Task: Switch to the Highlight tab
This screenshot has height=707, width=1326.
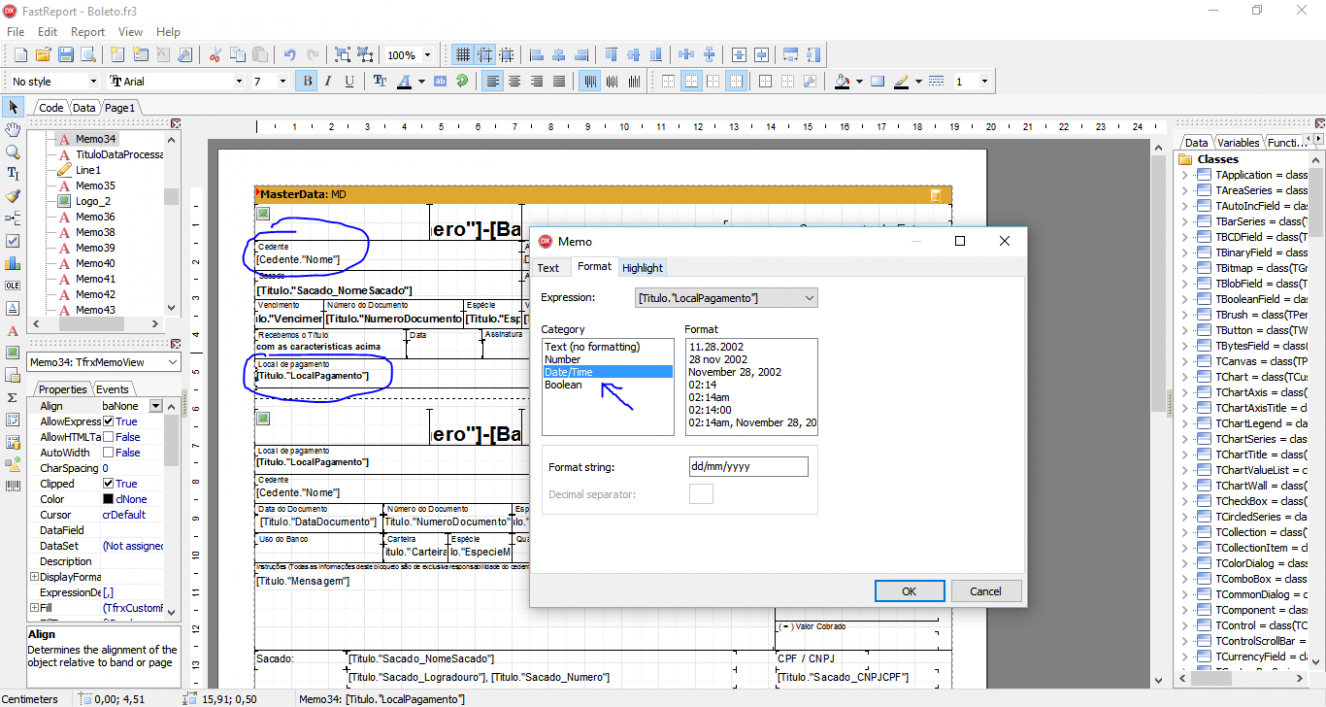Action: pos(642,268)
